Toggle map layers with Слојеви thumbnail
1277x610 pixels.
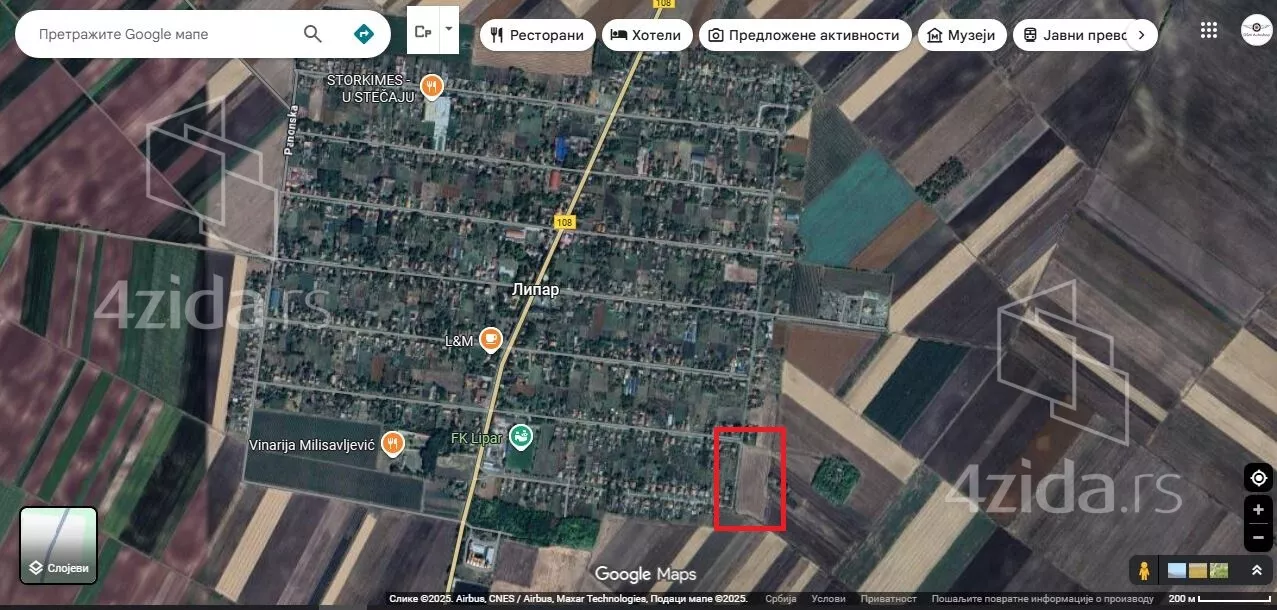pos(59,545)
